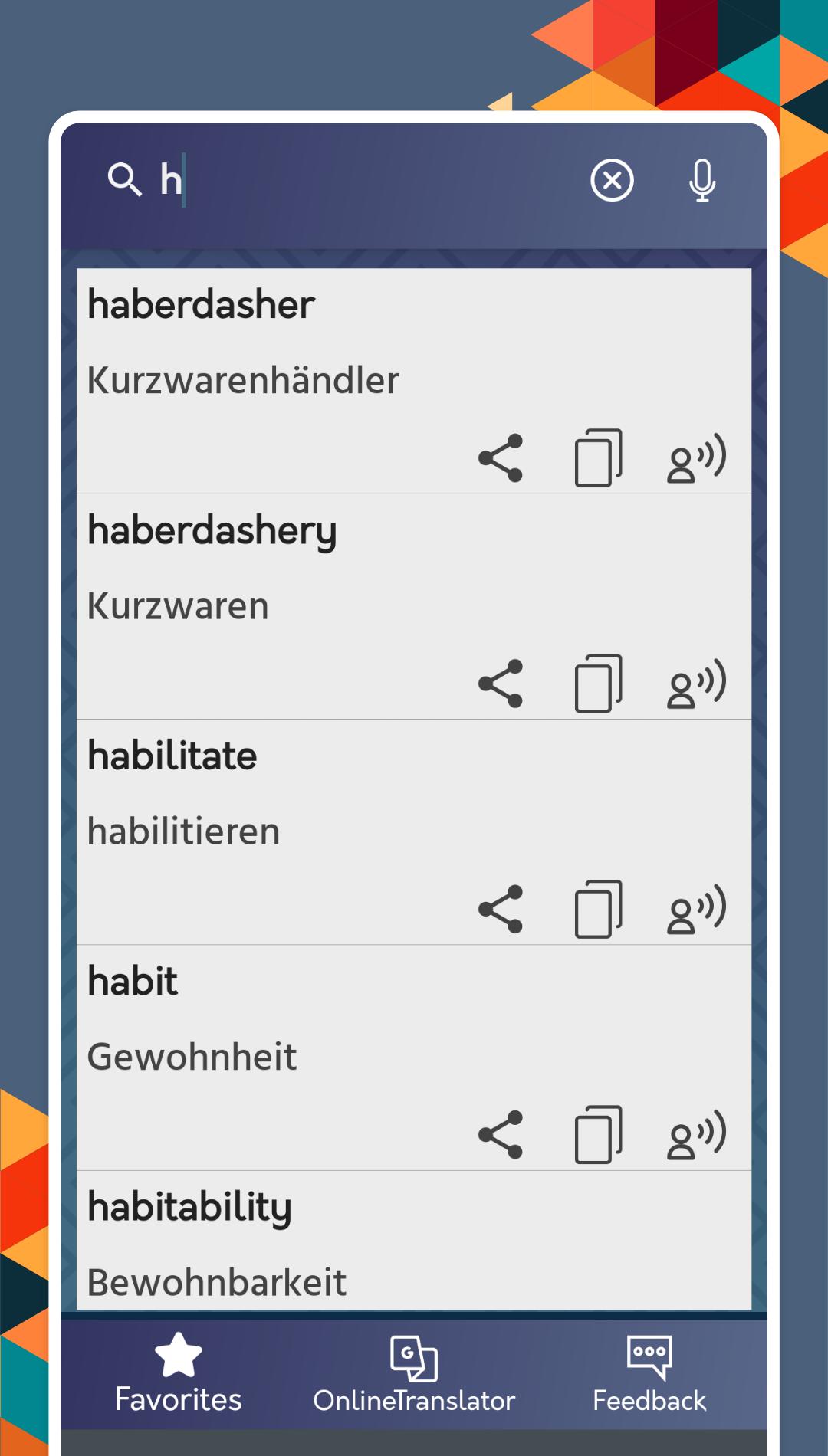Play pronunciation for habilitate

(696, 909)
